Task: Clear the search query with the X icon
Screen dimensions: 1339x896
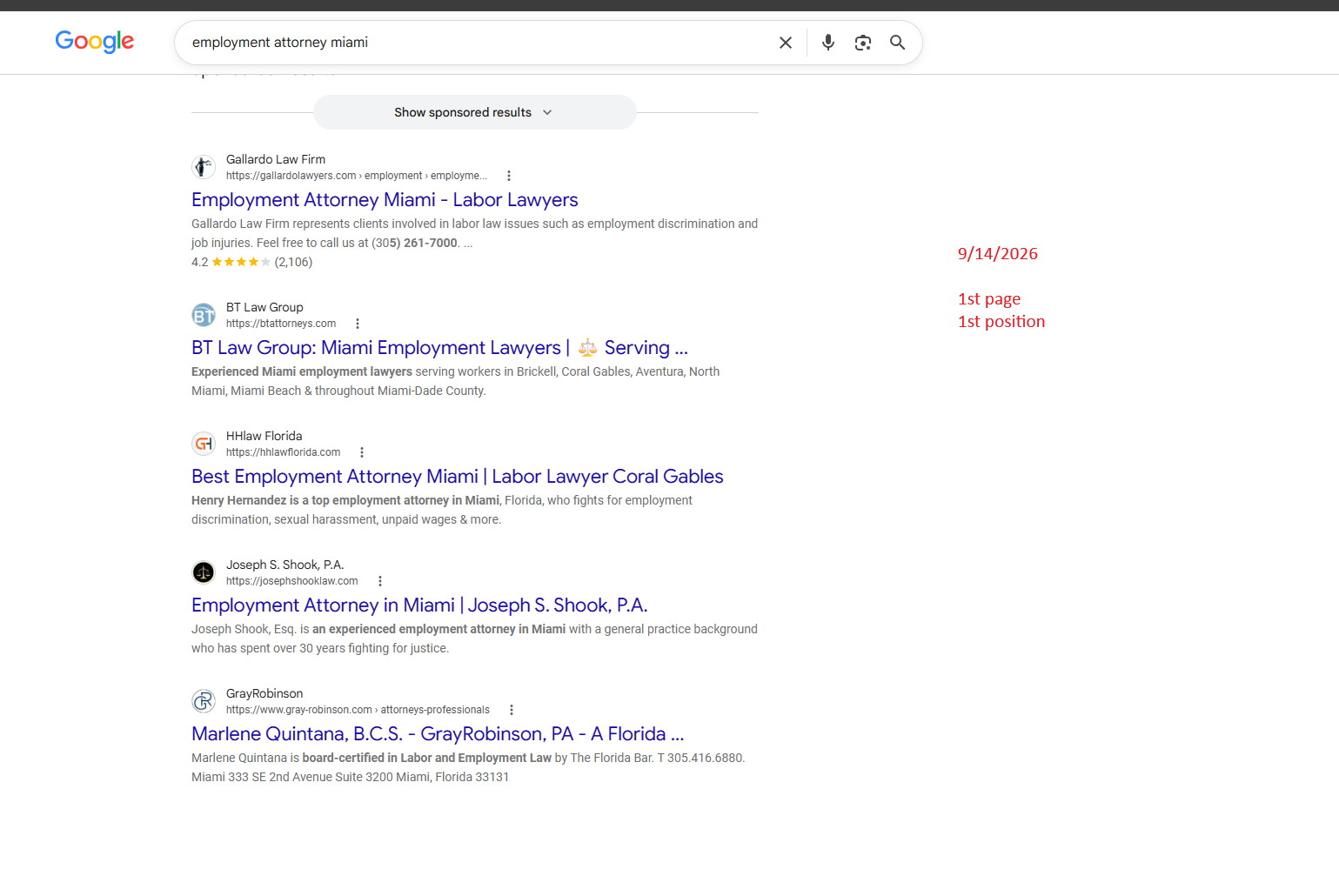Action: click(786, 43)
